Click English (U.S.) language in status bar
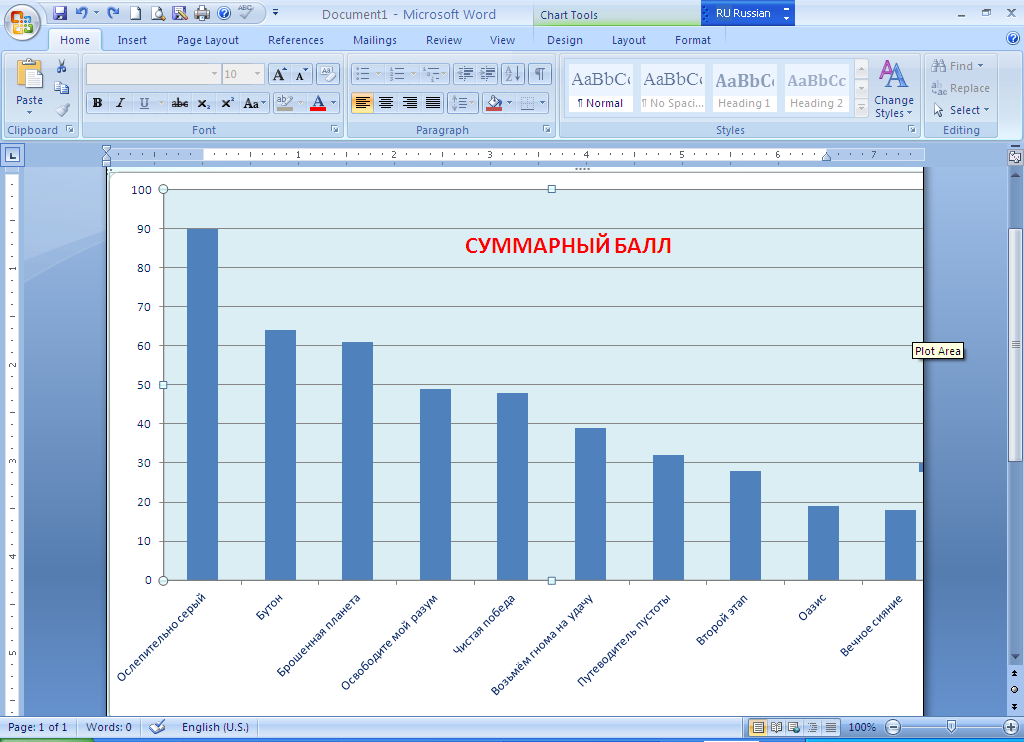 pos(215,727)
